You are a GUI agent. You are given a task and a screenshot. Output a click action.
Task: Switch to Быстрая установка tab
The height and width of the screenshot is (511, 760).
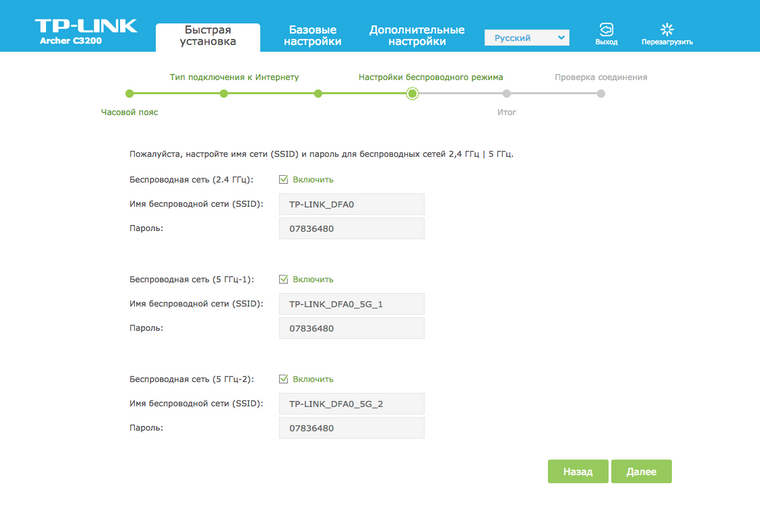pos(208,36)
